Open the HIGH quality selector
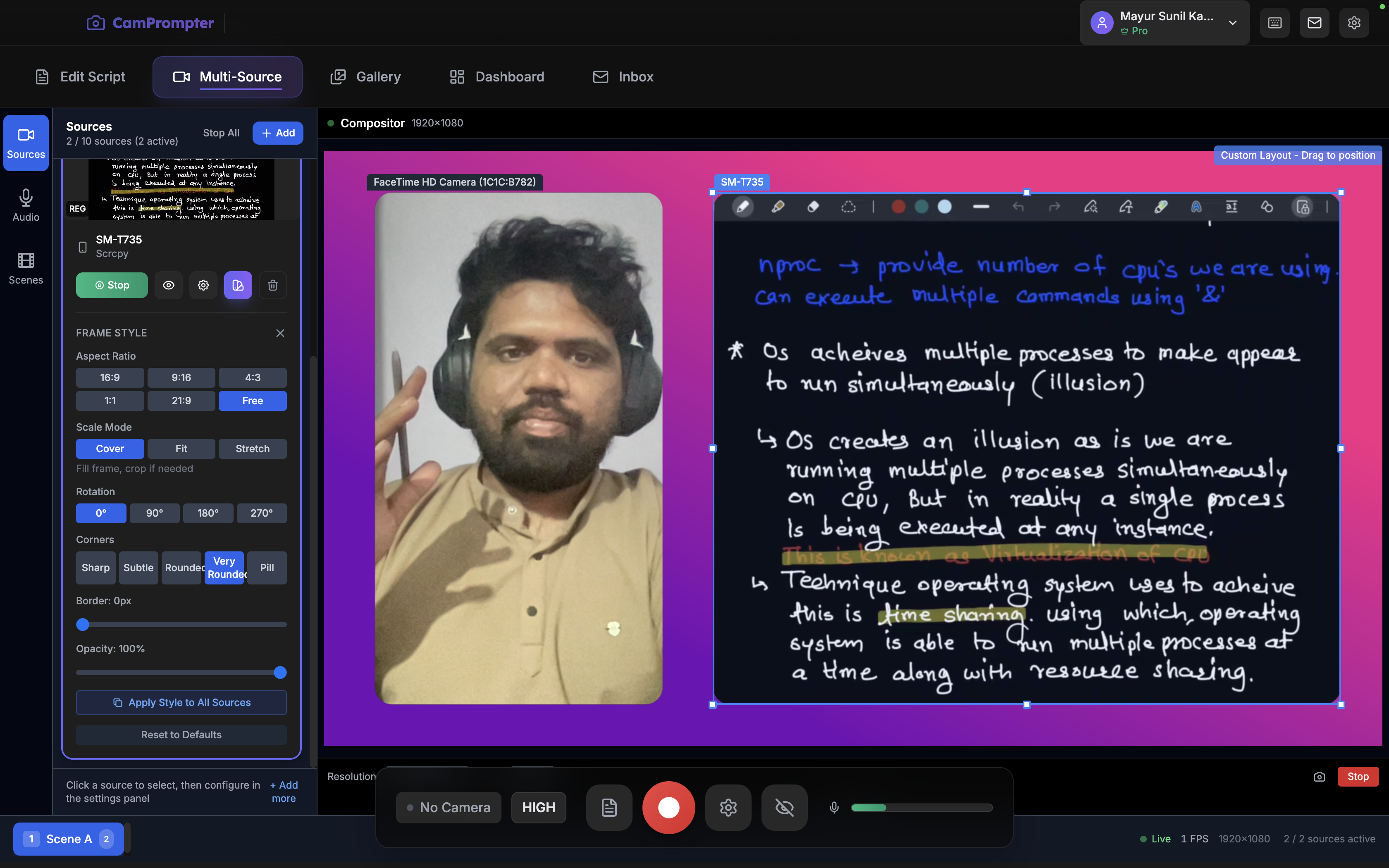 pos(538,807)
